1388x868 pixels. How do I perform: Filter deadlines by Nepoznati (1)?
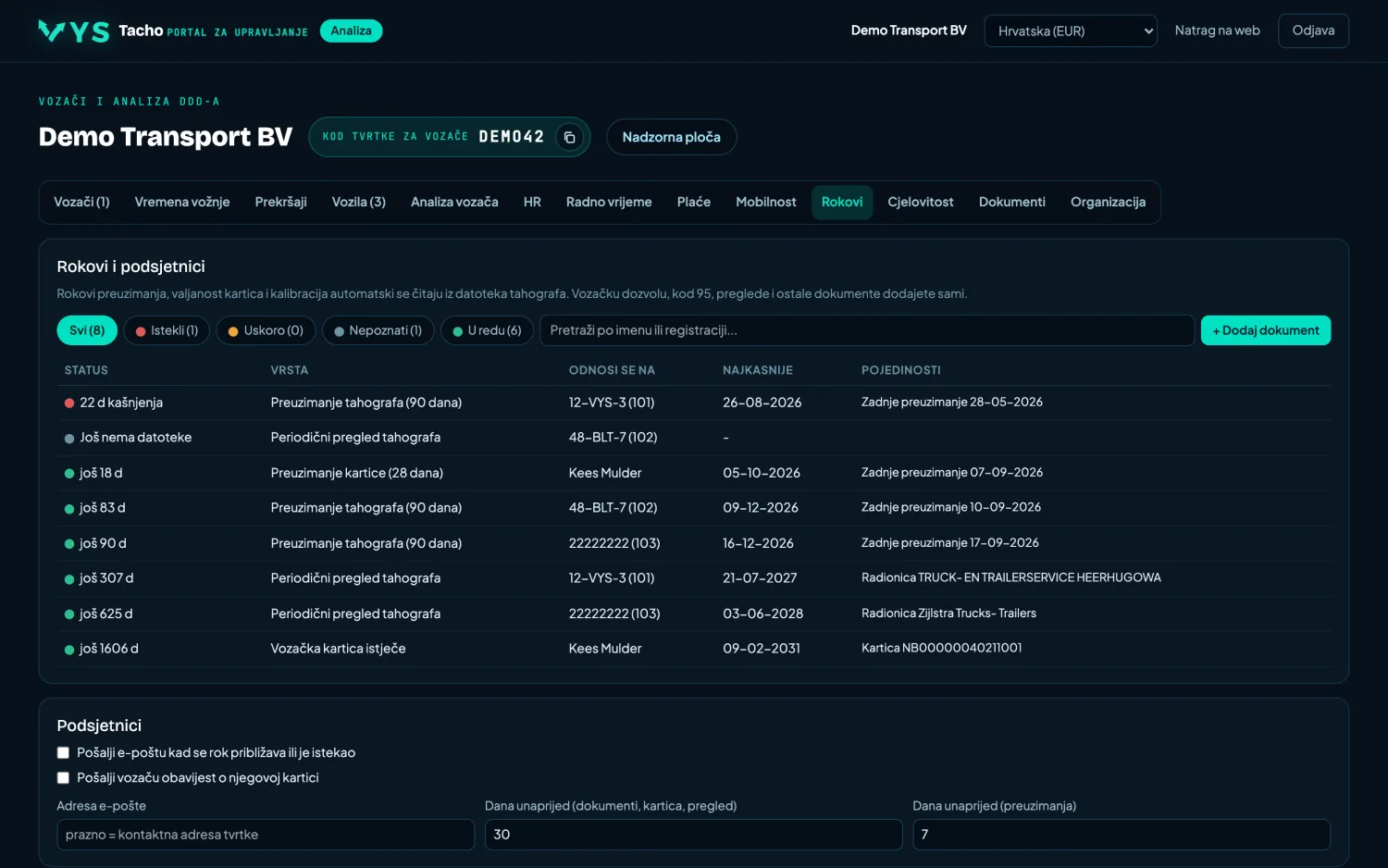pos(378,330)
